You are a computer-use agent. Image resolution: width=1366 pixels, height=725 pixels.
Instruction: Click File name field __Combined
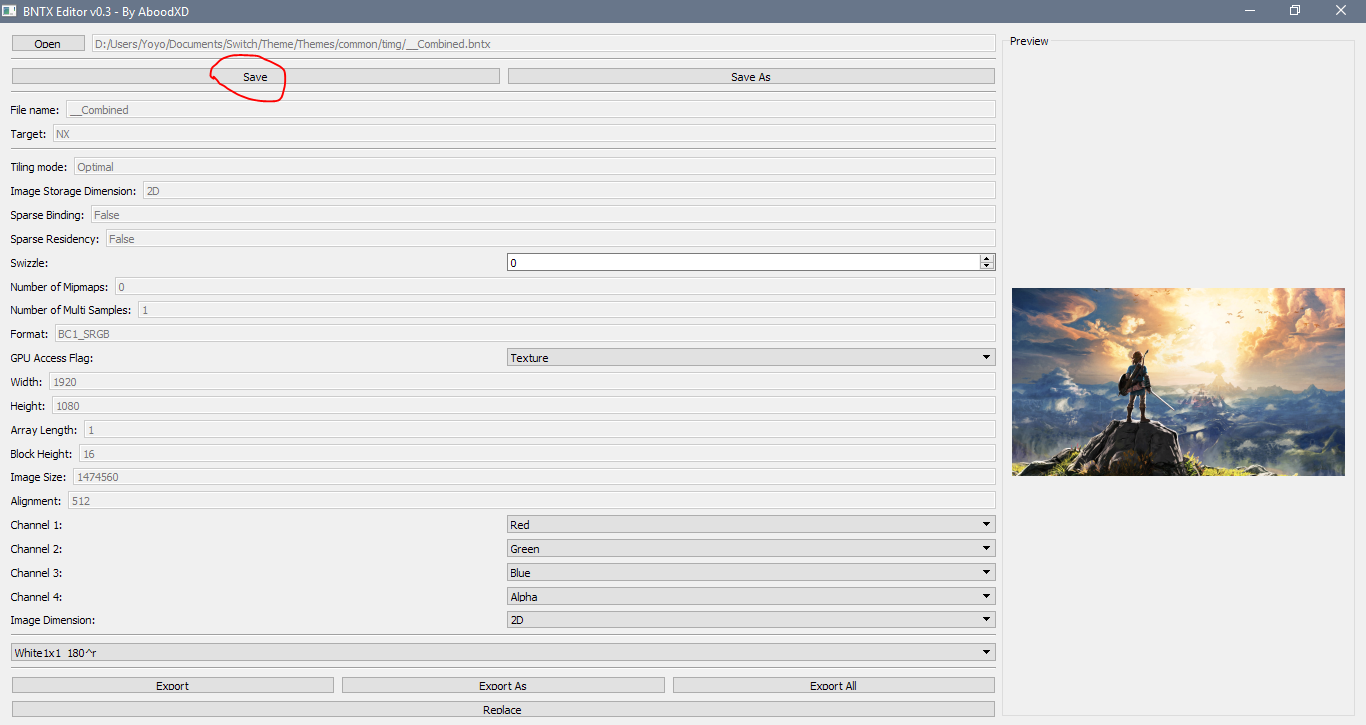(x=531, y=109)
